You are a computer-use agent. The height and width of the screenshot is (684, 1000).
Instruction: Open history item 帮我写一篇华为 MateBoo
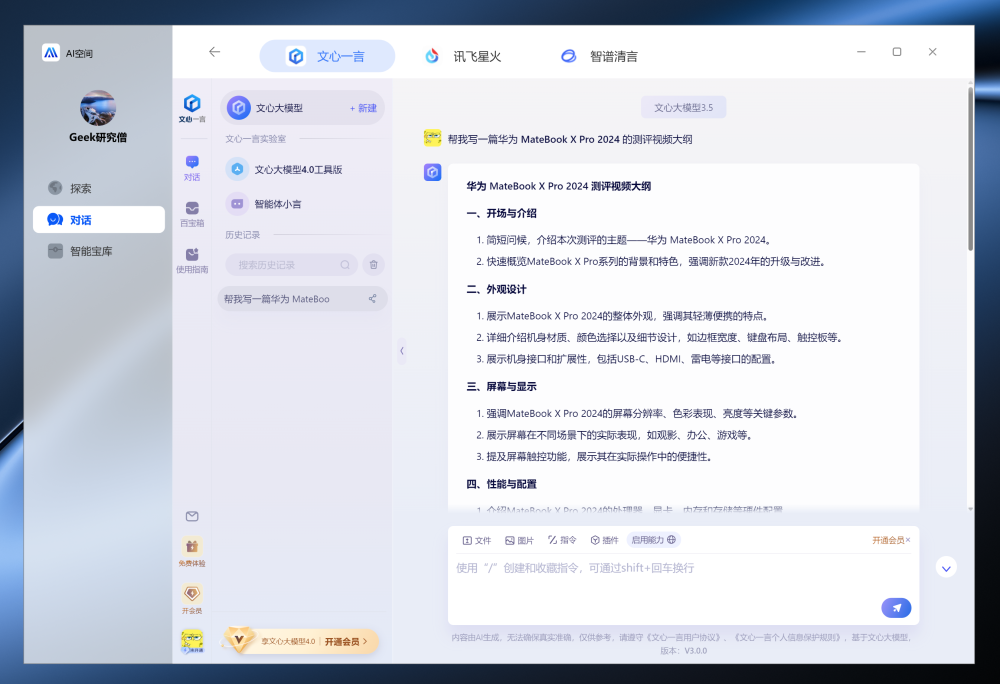(x=302, y=299)
